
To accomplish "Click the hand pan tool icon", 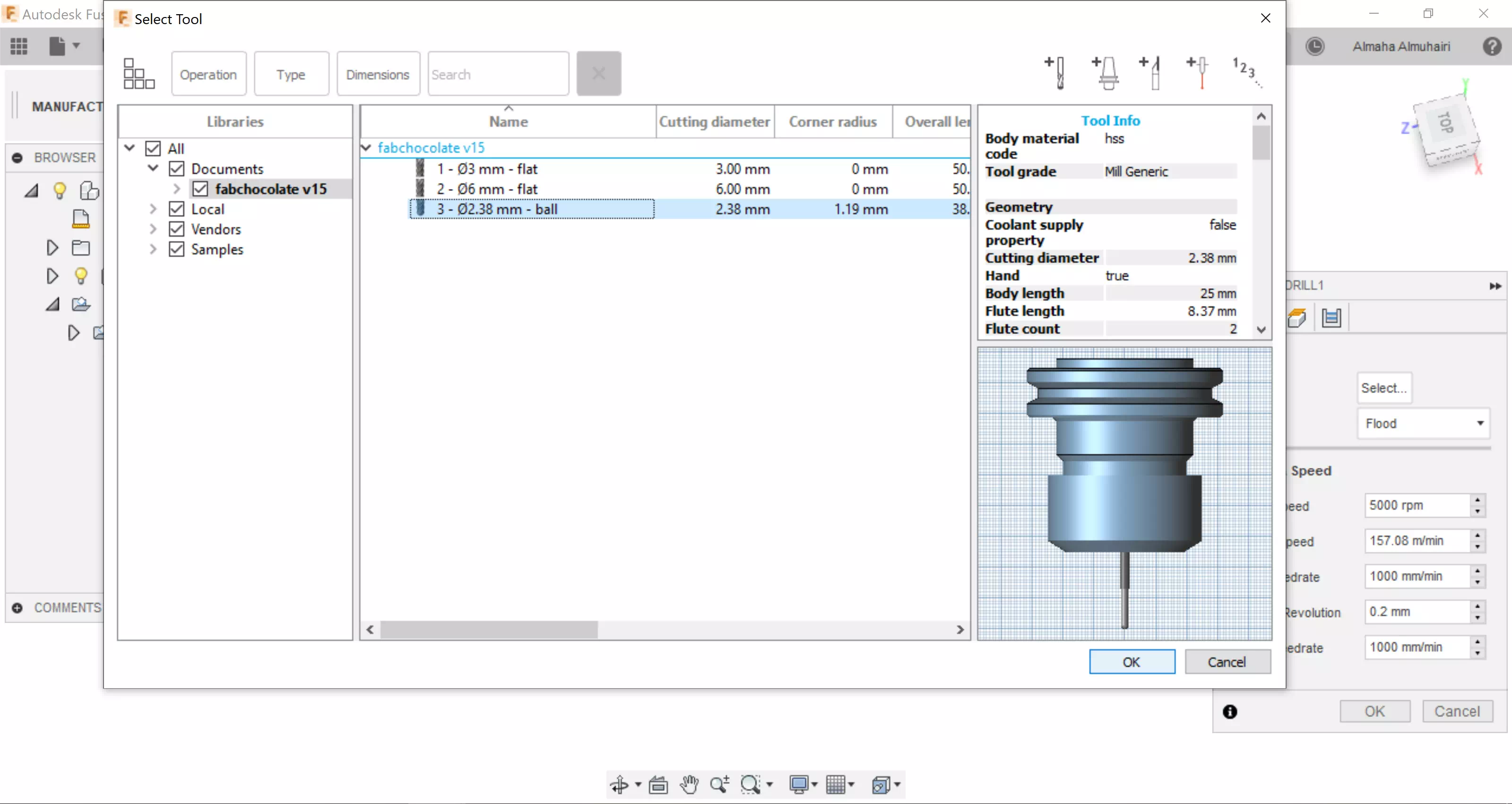I will click(x=689, y=784).
